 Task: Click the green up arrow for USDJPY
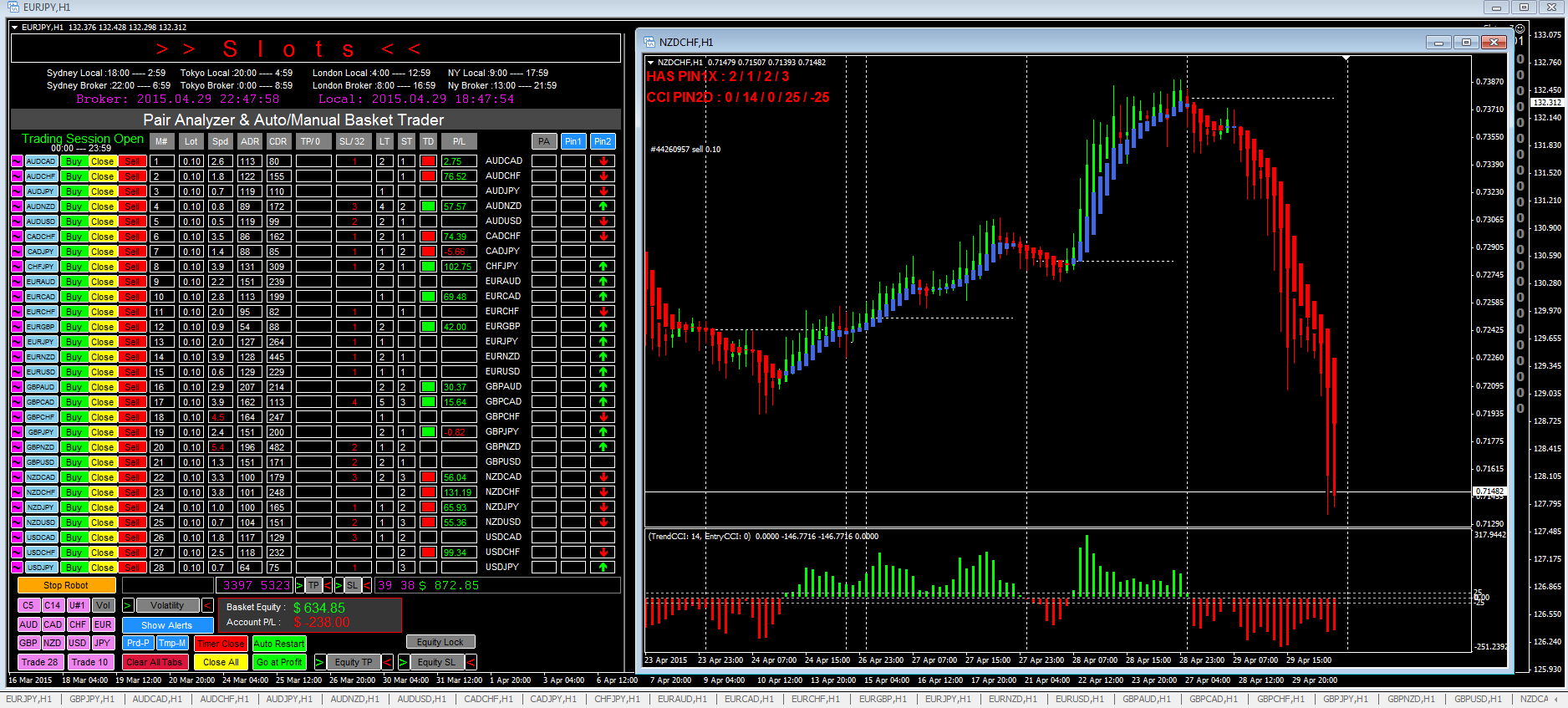[603, 568]
